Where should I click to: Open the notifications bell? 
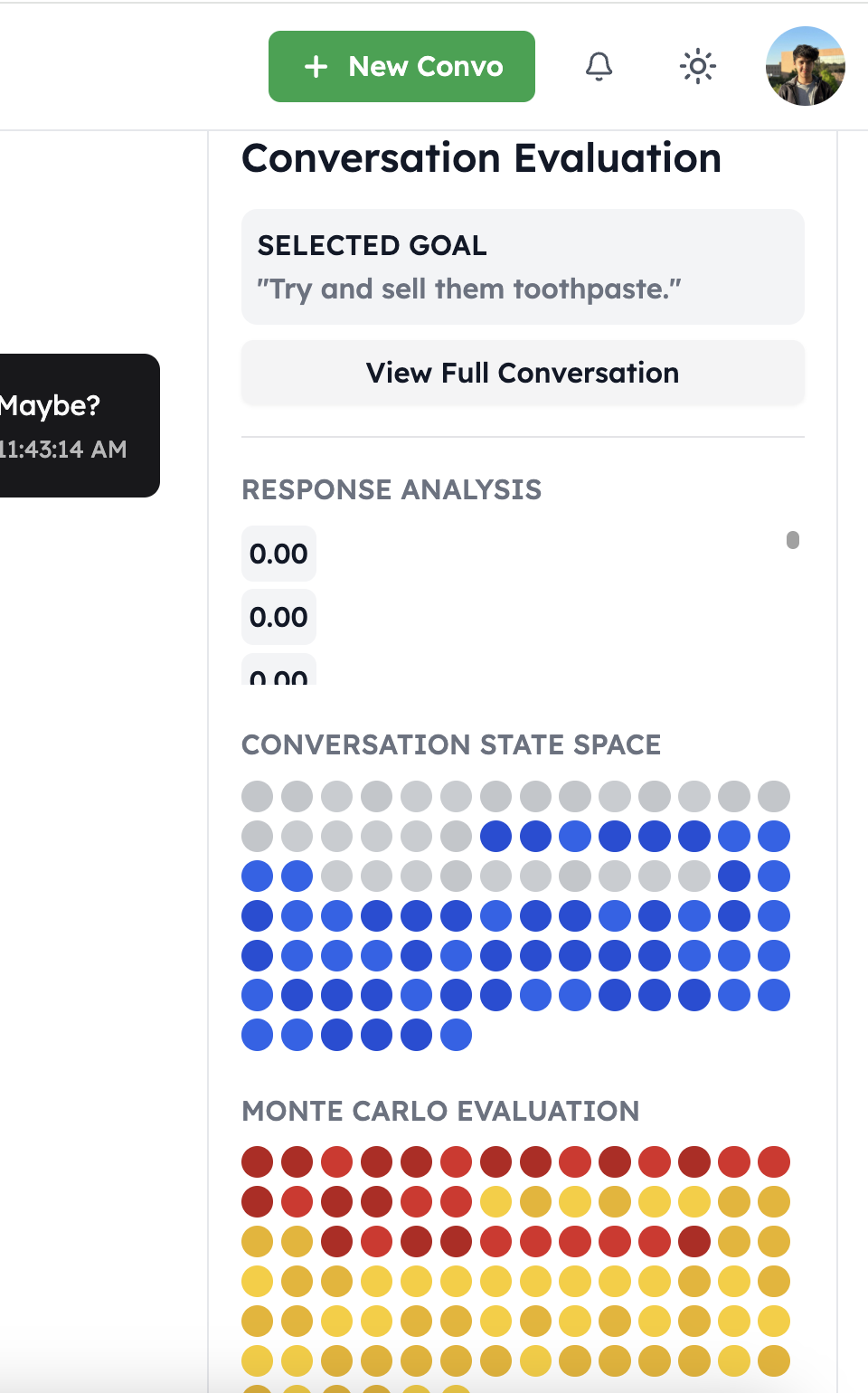(599, 66)
